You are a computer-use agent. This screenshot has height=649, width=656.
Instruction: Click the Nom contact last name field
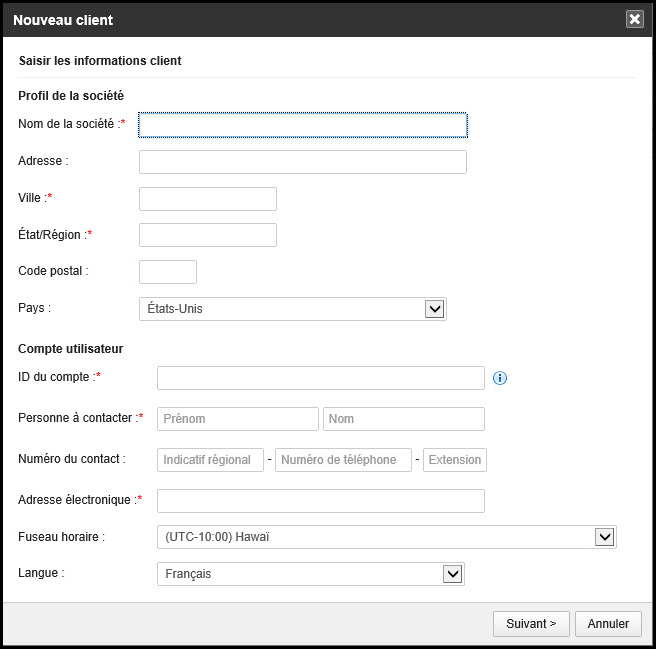(403, 419)
